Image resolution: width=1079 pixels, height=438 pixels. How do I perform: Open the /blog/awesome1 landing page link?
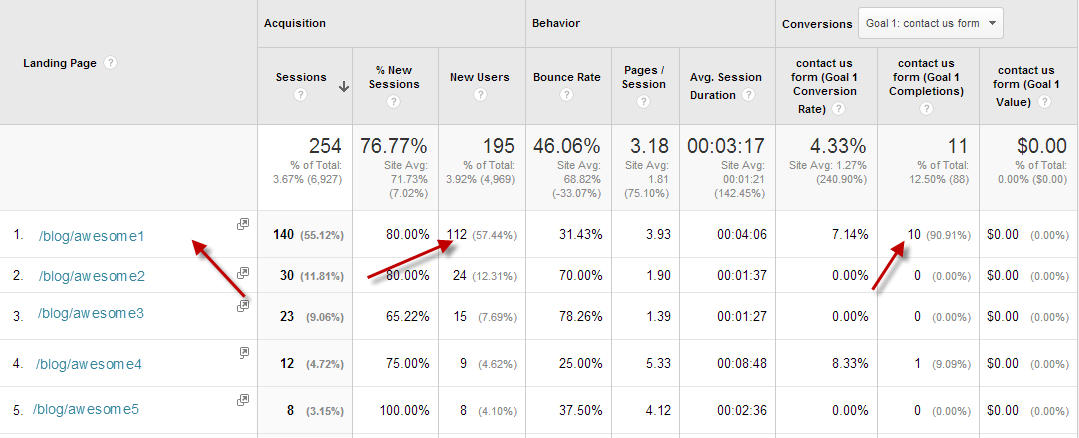click(x=92, y=237)
